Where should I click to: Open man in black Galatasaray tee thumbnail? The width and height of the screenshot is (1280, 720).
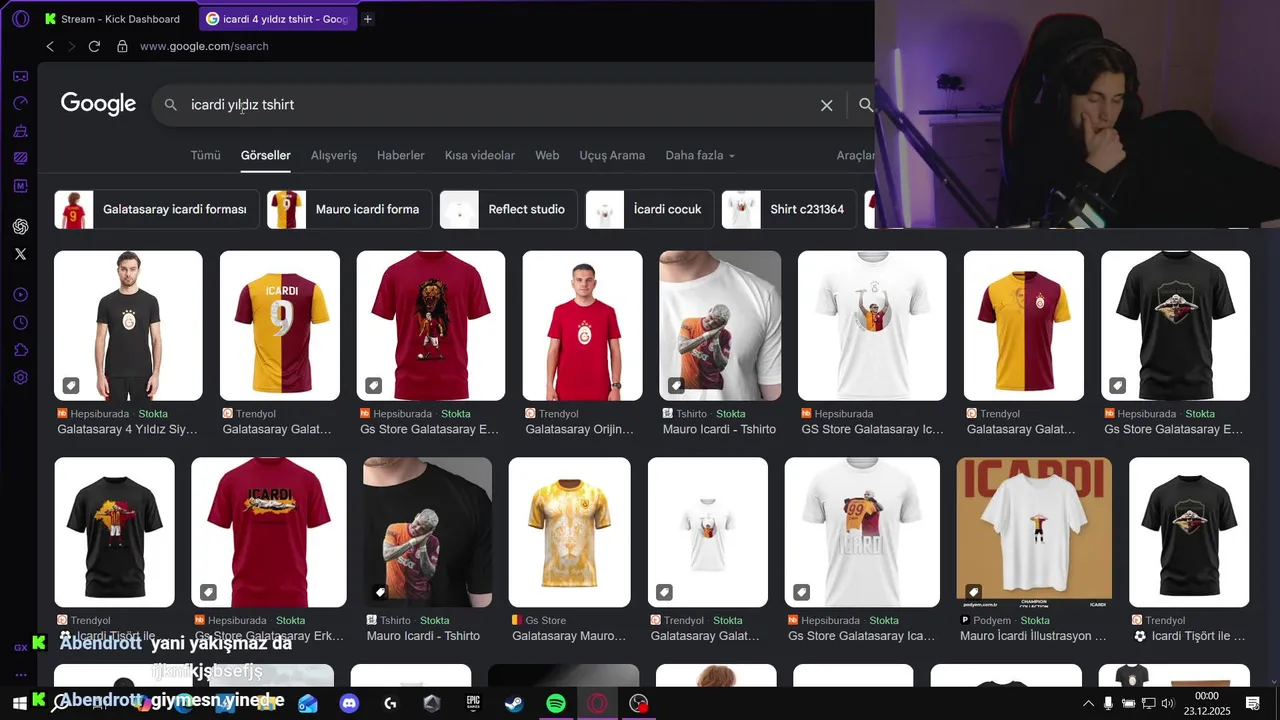coord(128,325)
